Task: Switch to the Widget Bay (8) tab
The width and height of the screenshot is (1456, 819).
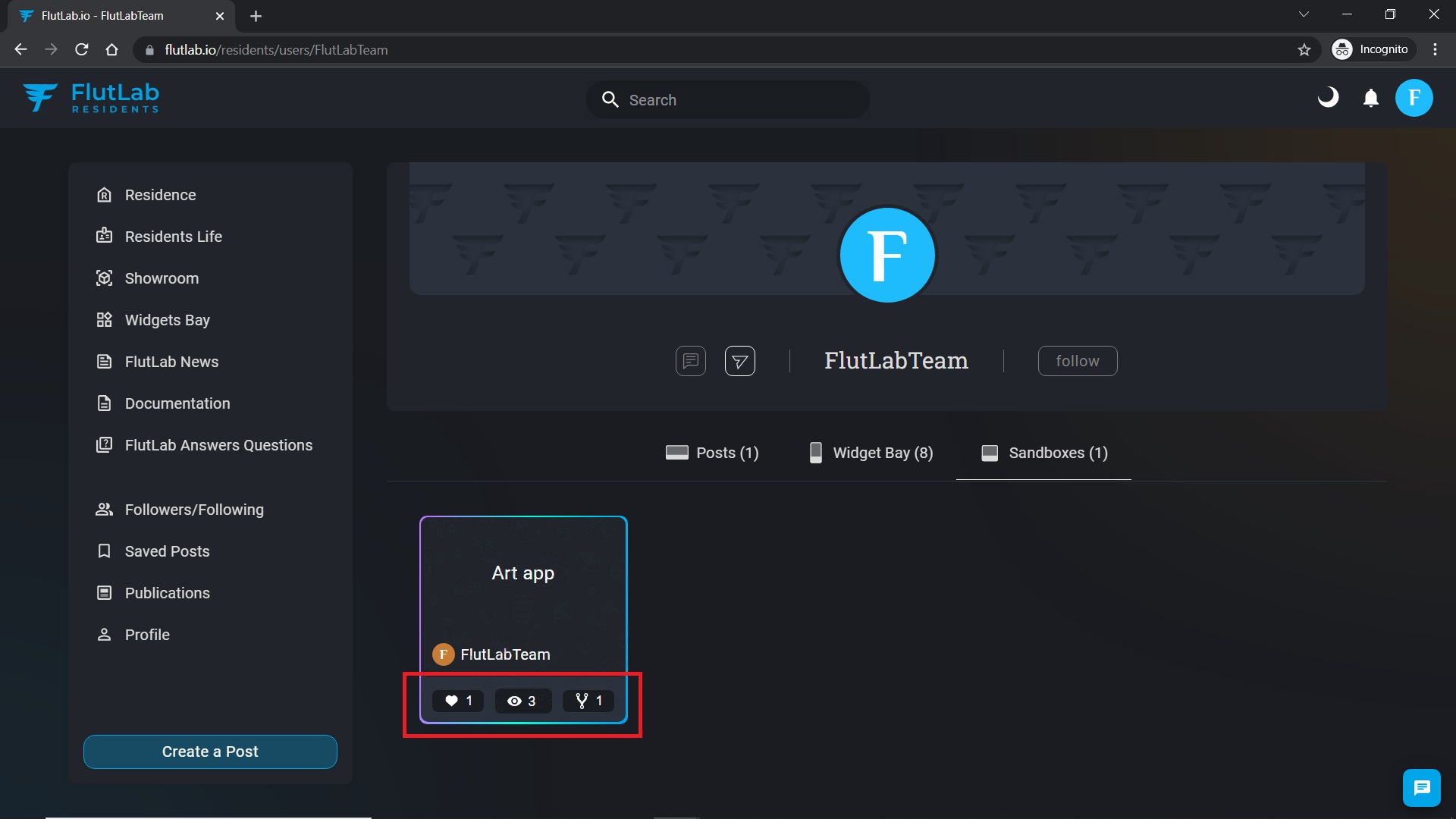Action: click(x=871, y=453)
